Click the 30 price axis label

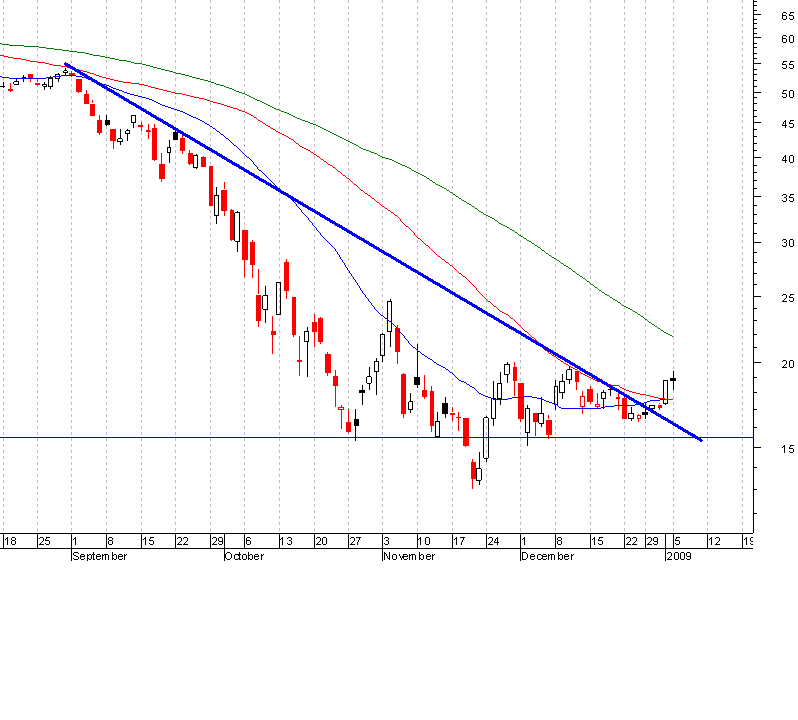788,243
